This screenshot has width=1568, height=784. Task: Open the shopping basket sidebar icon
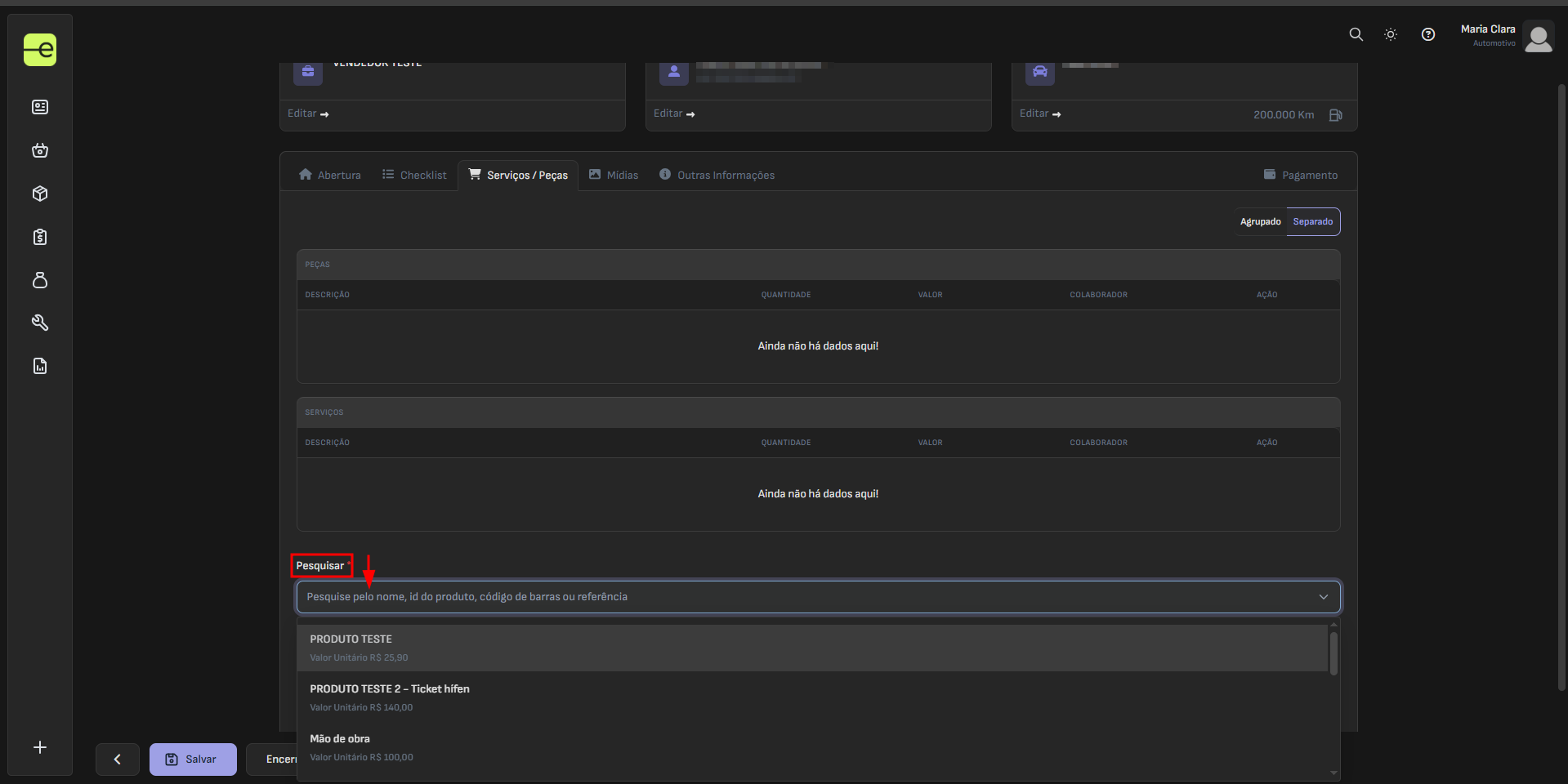coord(40,150)
